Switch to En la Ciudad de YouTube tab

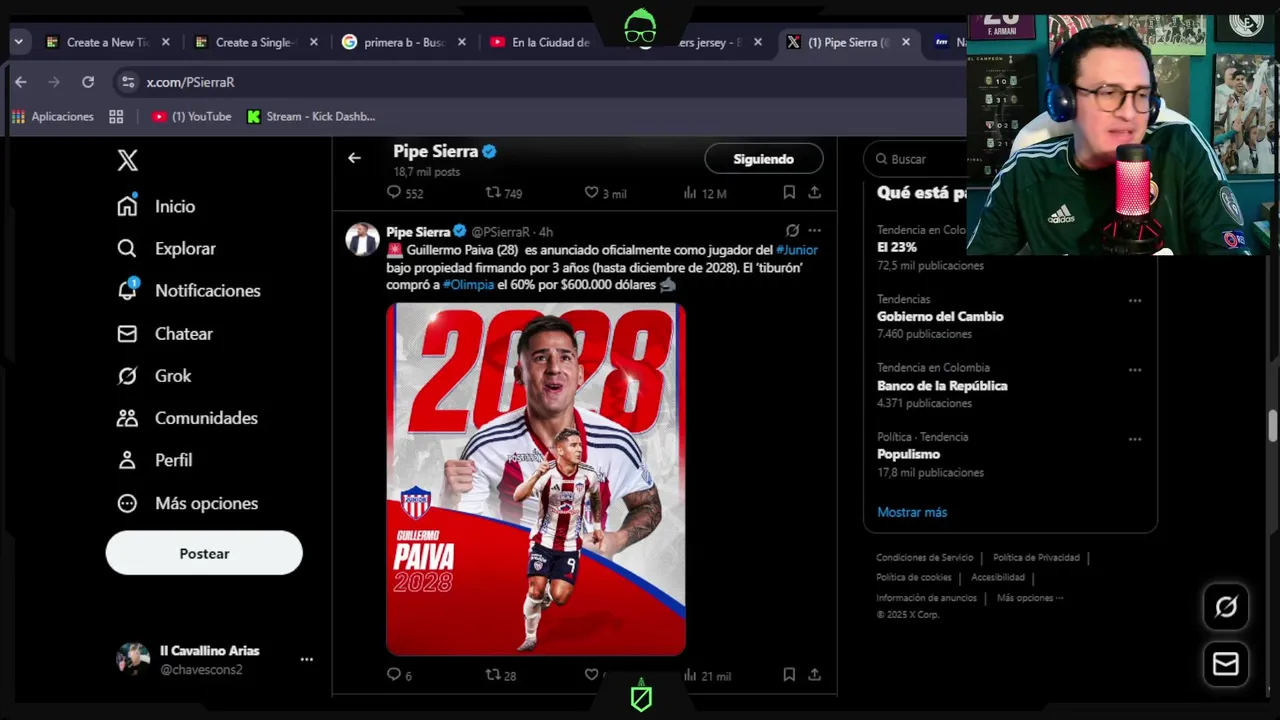[550, 42]
